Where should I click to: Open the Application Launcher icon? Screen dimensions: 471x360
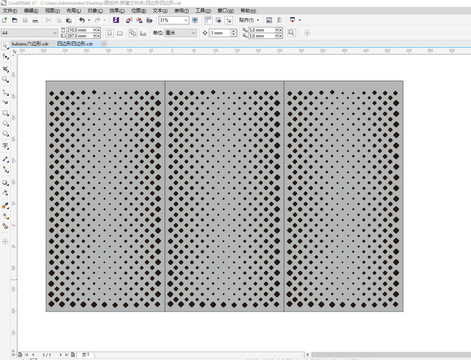(x=292, y=20)
